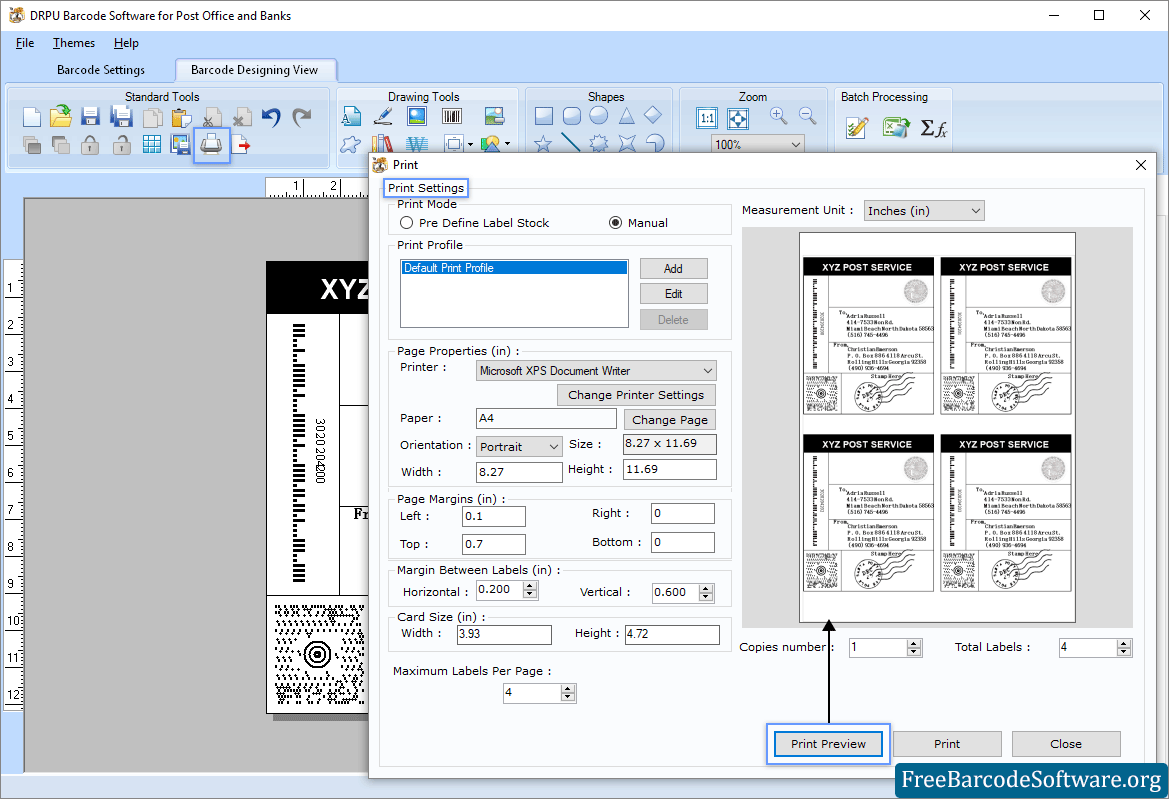1169x799 pixels.
Task: Set zoom to 1:1 actual size
Action: click(707, 118)
